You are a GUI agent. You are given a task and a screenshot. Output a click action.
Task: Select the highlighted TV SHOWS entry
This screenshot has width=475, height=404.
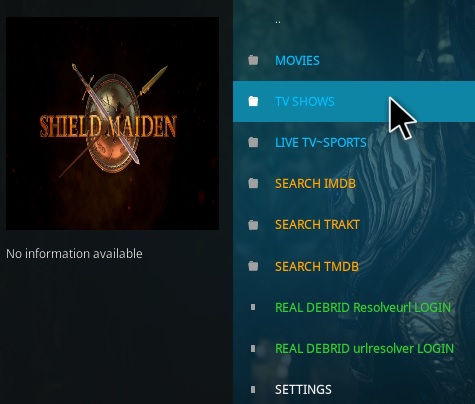click(354, 101)
